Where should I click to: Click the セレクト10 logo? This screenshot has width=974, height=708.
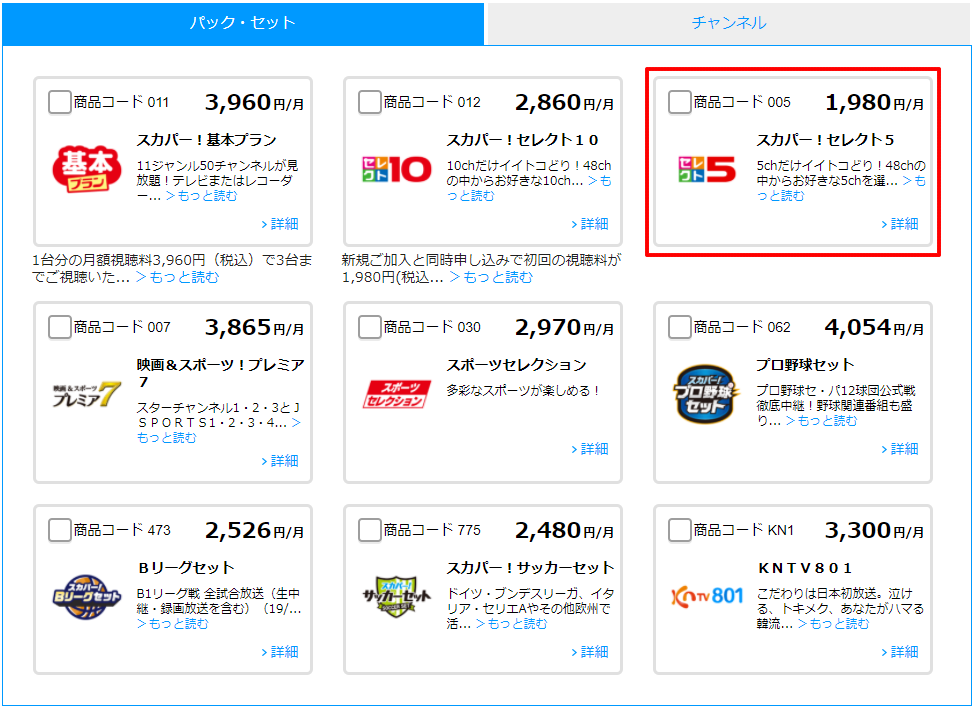[396, 169]
